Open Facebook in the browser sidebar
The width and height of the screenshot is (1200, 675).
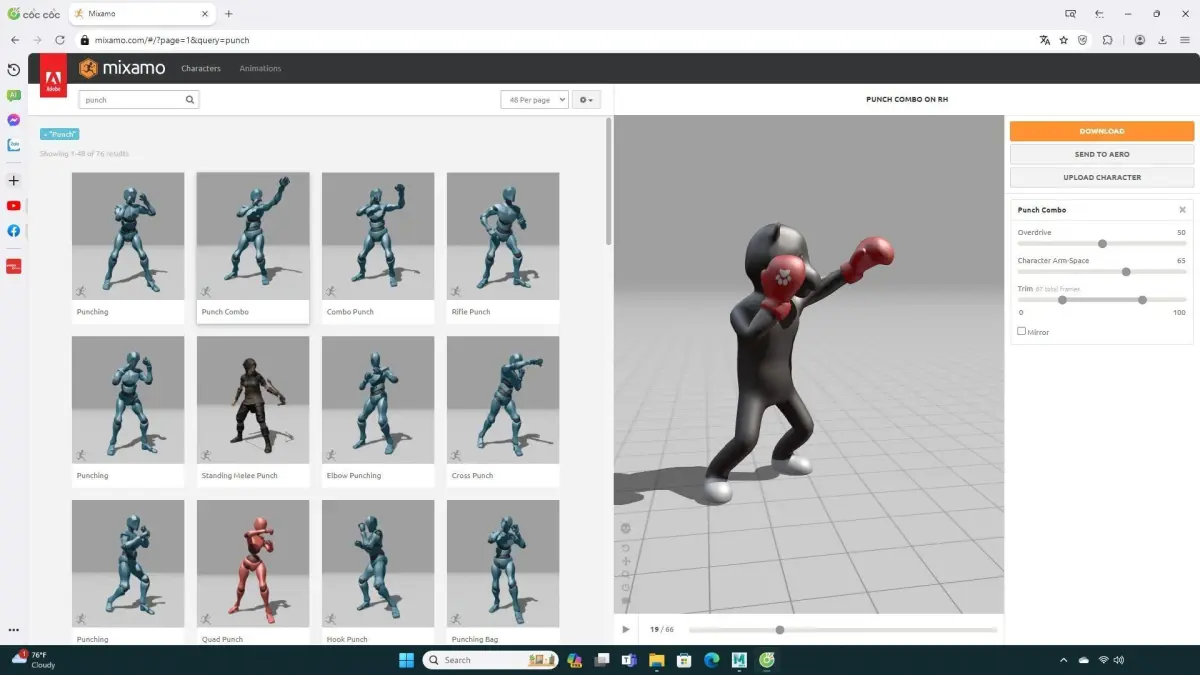[x=14, y=231]
